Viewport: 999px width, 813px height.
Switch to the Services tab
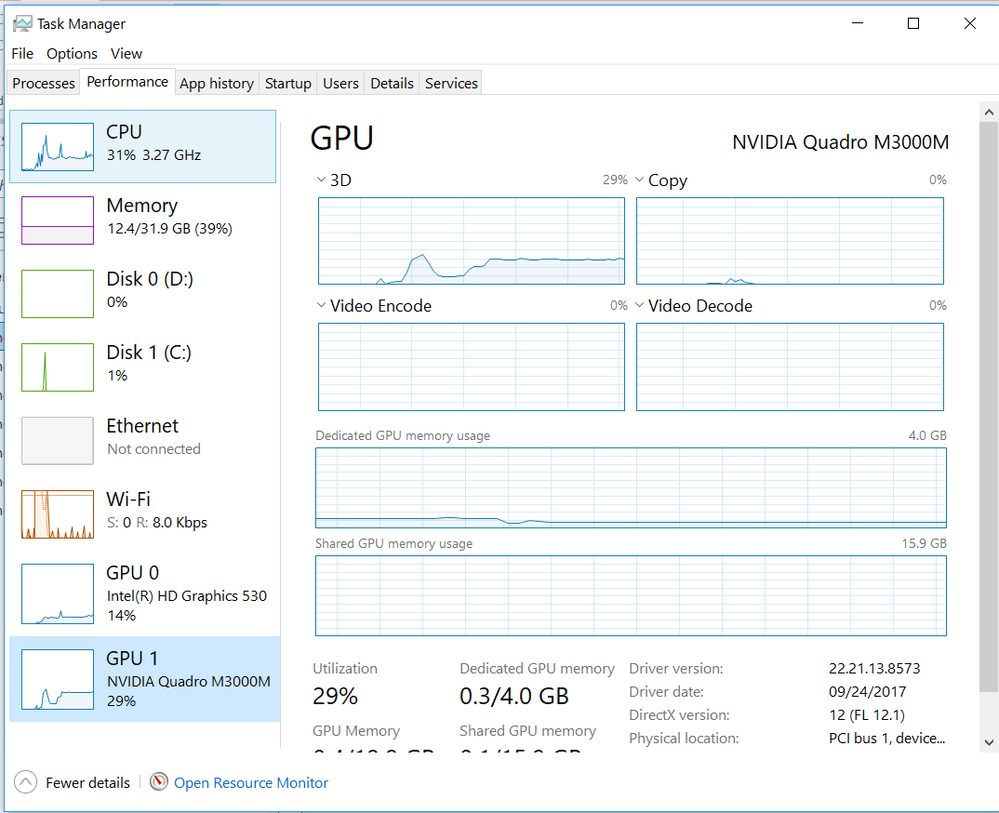tap(451, 83)
